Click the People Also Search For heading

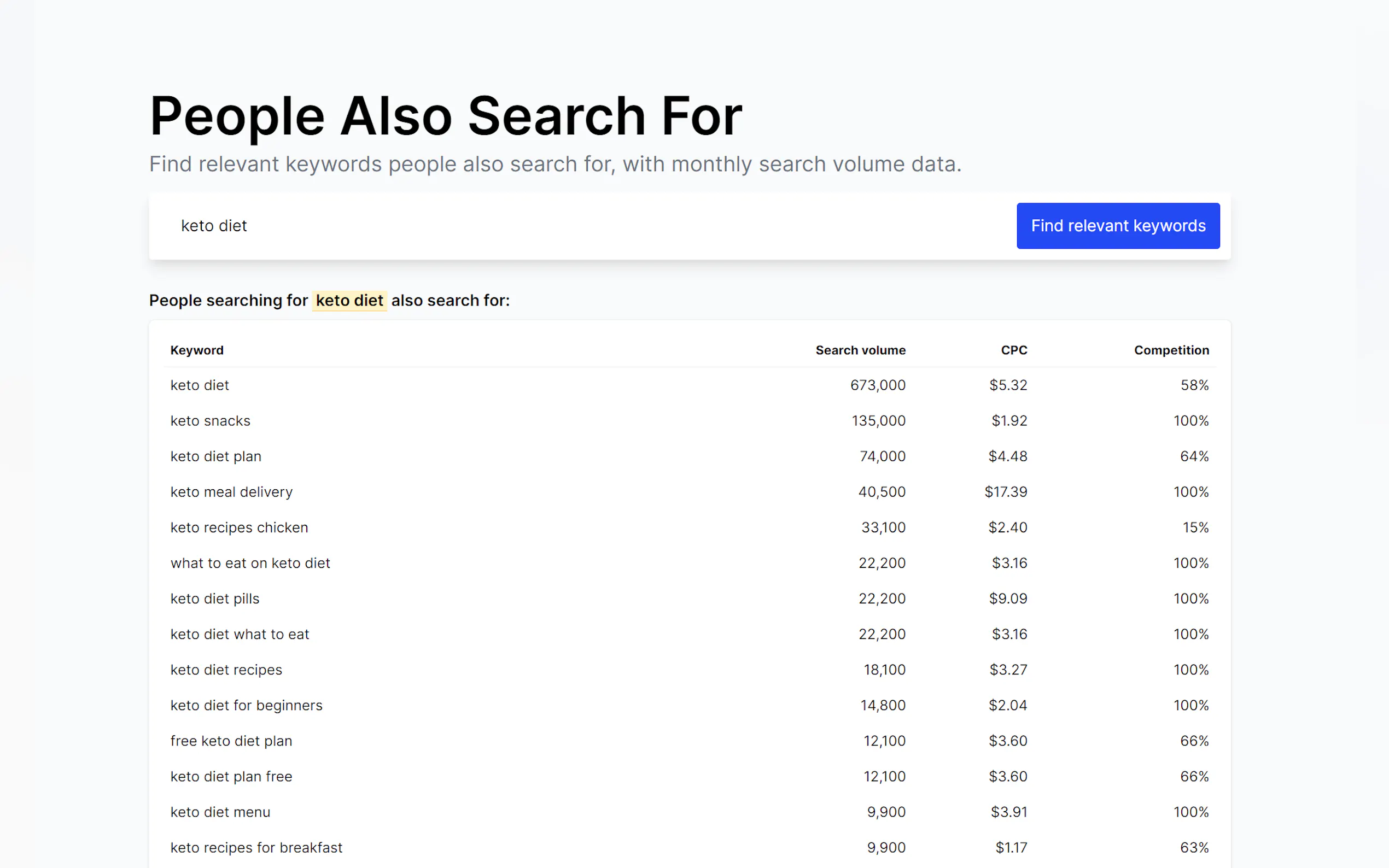[x=446, y=116]
